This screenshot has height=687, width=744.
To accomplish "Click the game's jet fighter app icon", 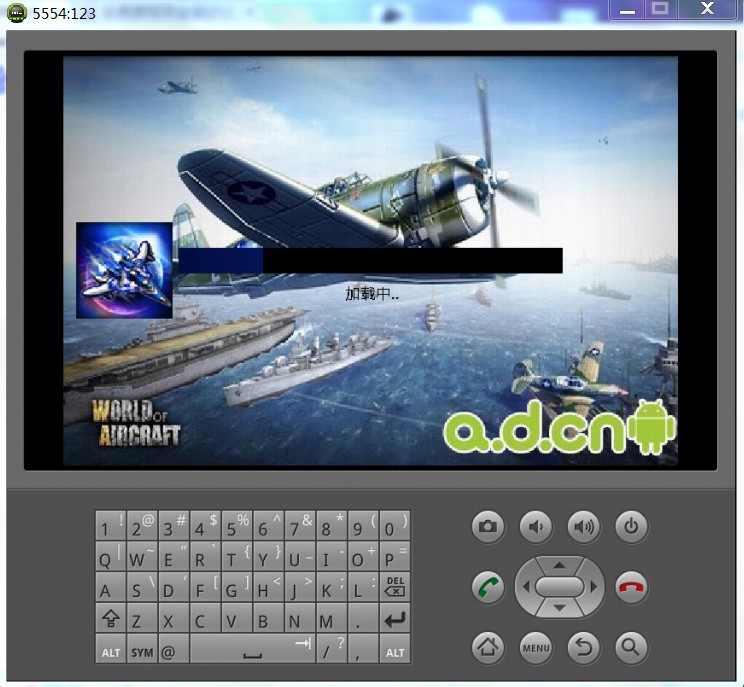I will pyautogui.click(x=124, y=270).
